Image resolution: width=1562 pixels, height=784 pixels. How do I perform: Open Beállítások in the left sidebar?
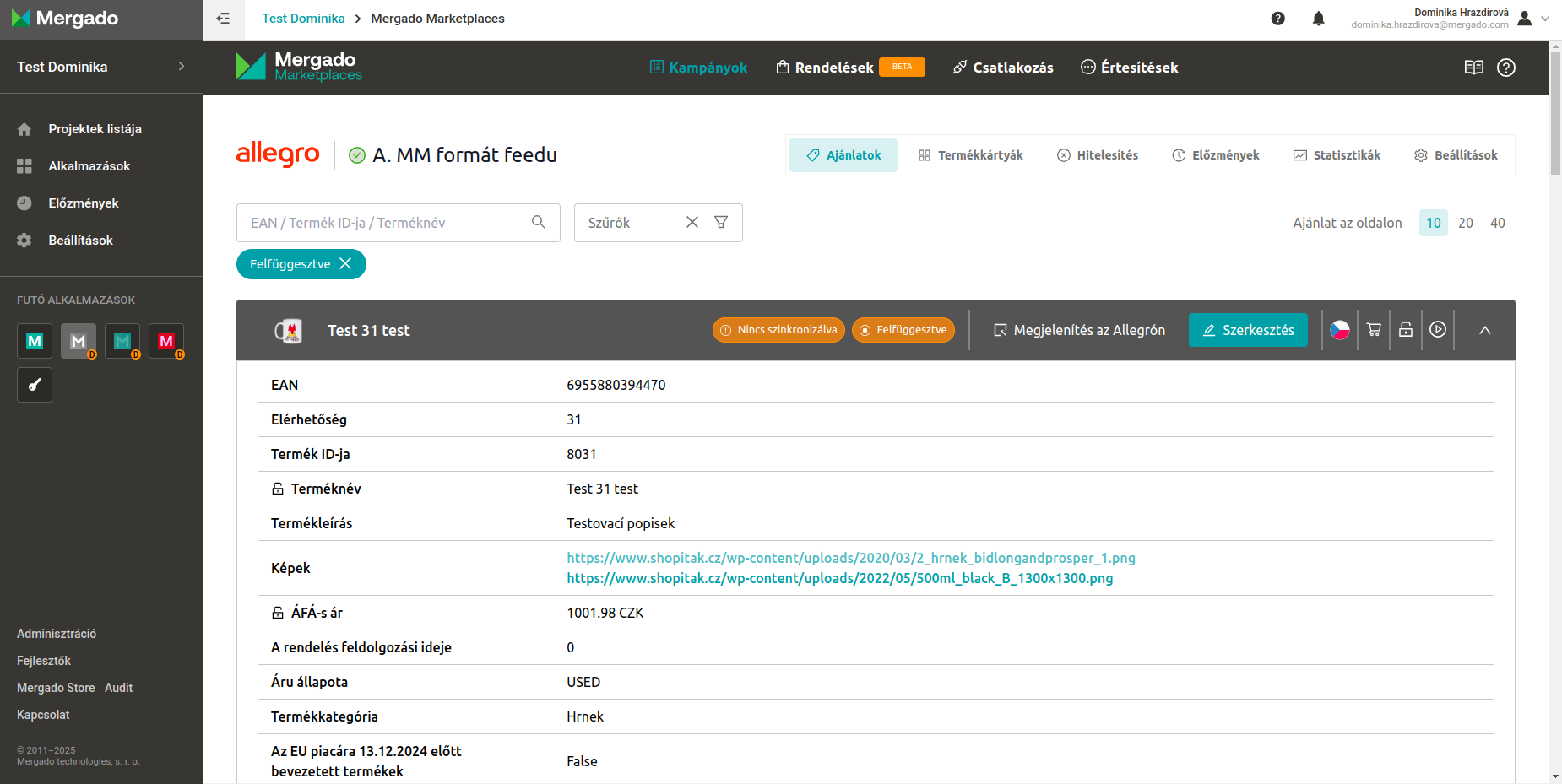80,241
